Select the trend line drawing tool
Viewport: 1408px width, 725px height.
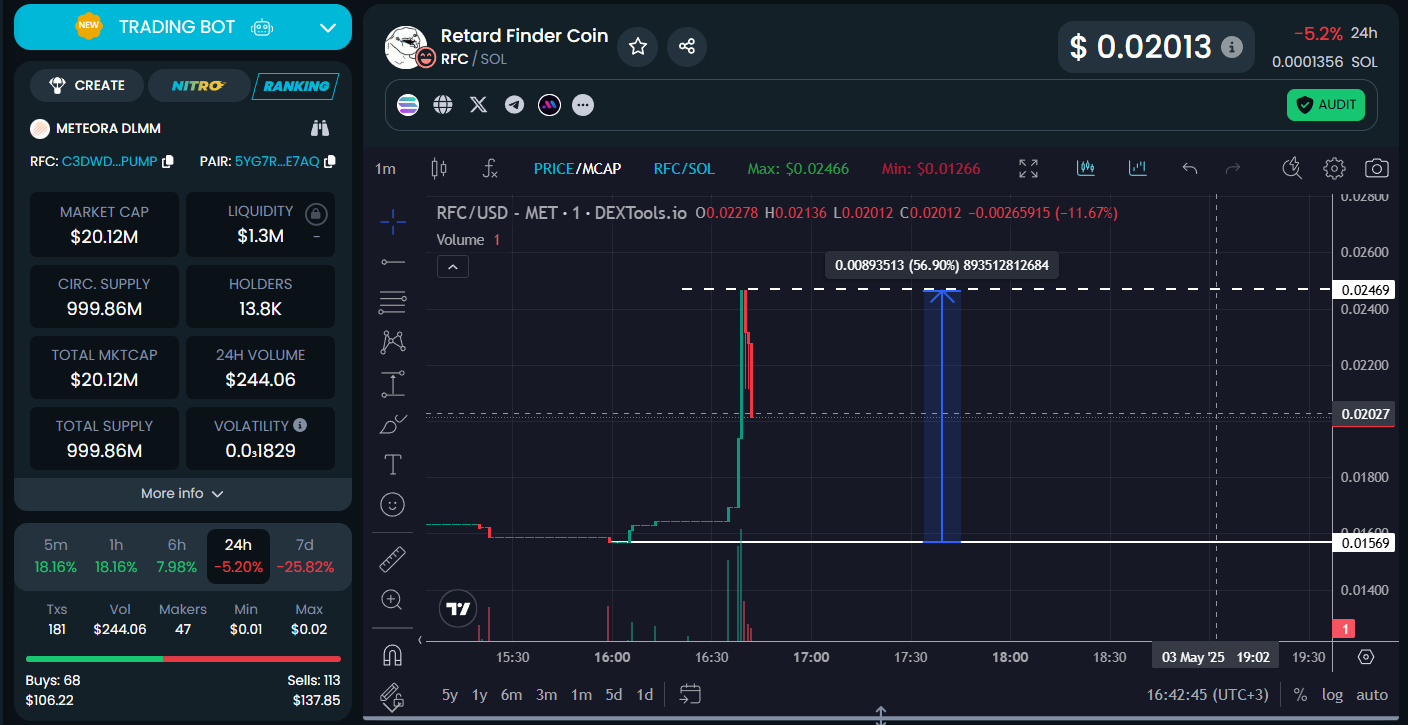tap(393, 262)
